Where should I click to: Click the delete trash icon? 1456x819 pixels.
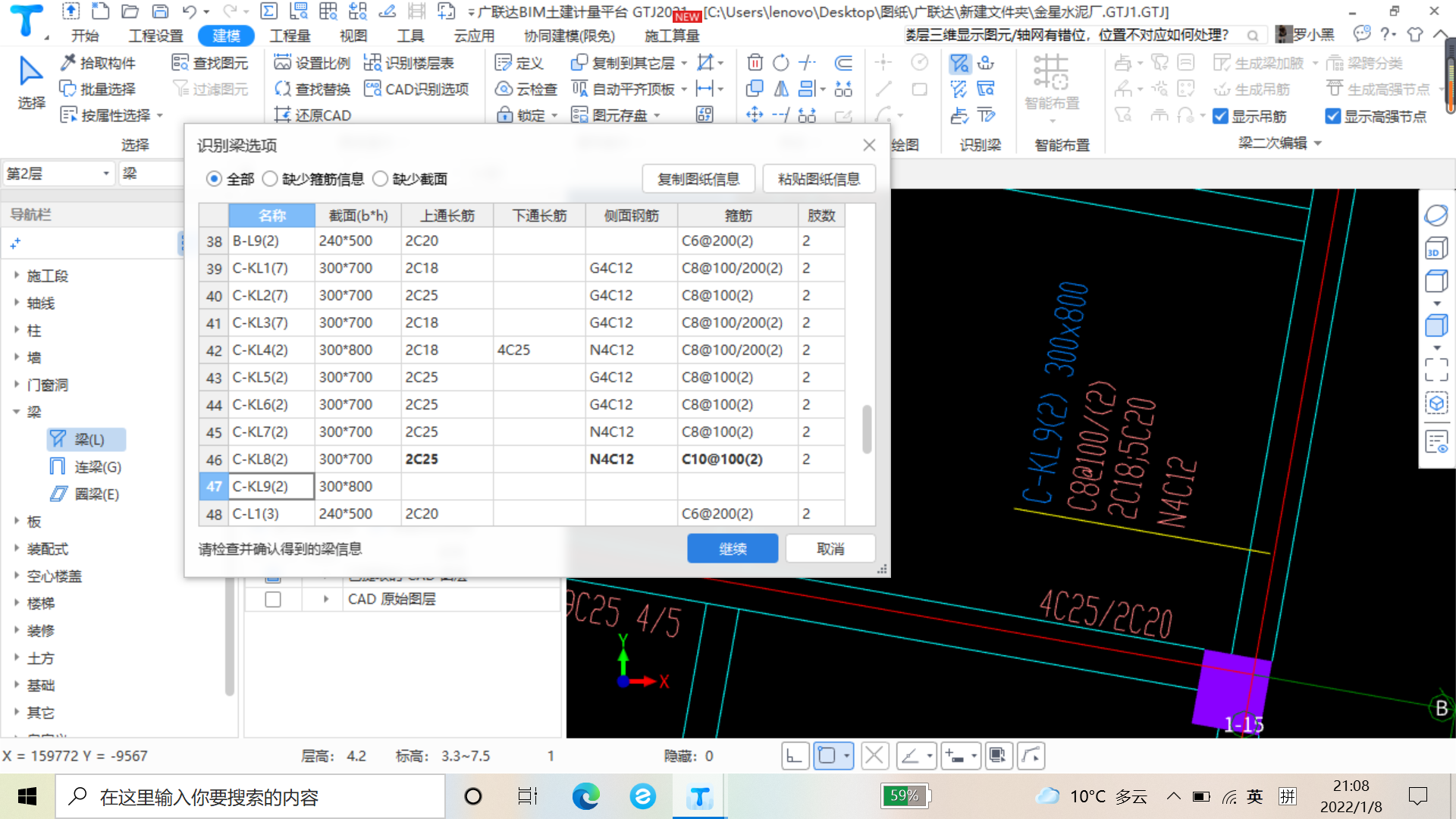point(755,62)
